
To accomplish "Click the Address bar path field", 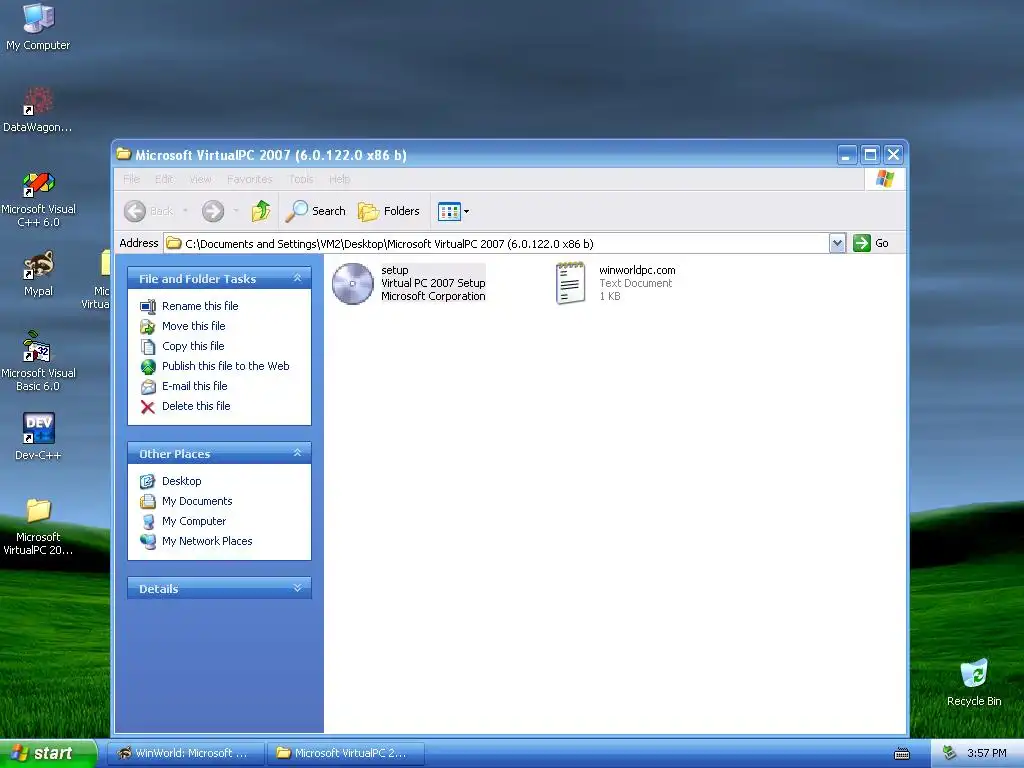I will 496,244.
